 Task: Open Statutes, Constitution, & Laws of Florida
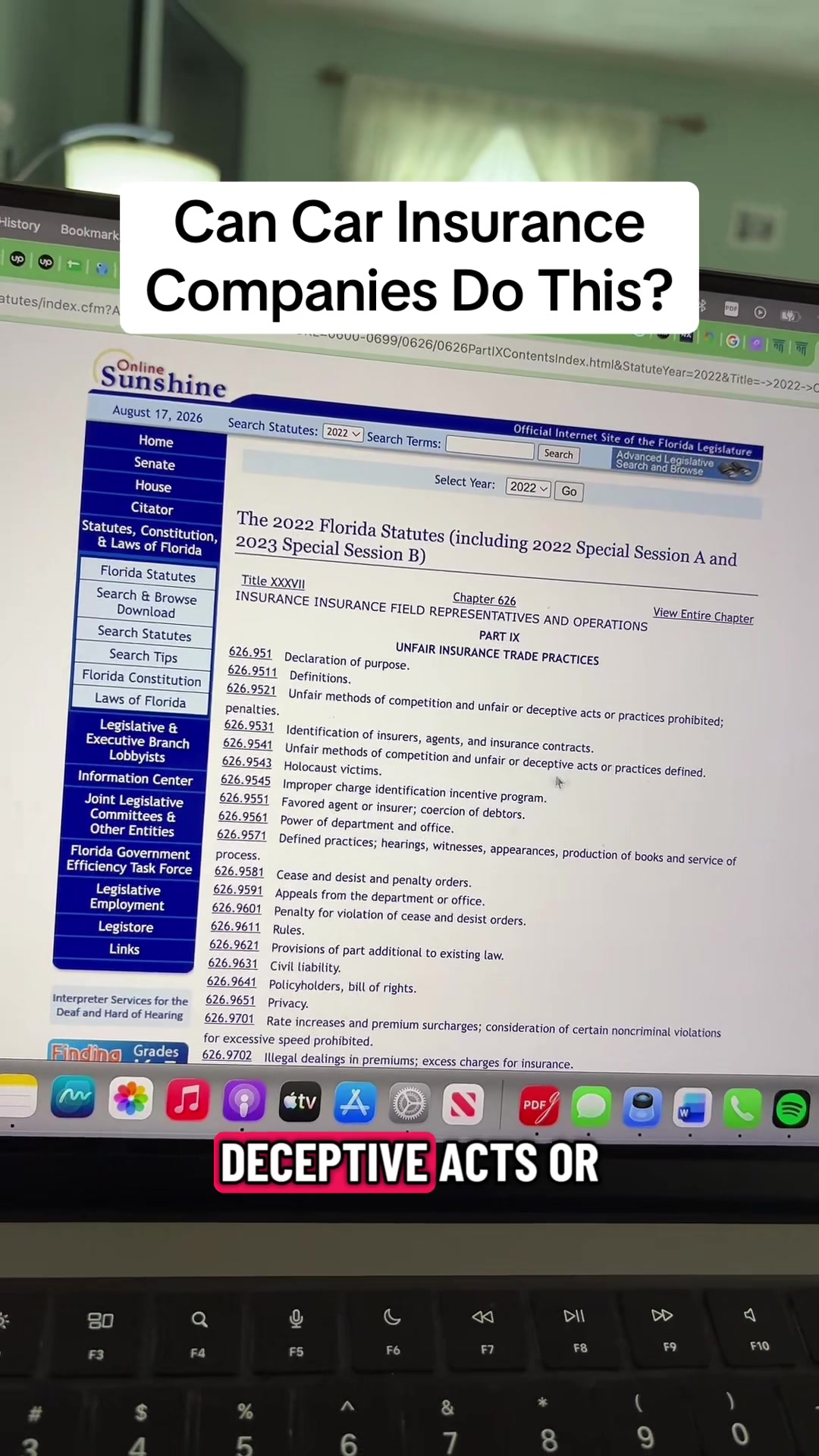[x=150, y=537]
